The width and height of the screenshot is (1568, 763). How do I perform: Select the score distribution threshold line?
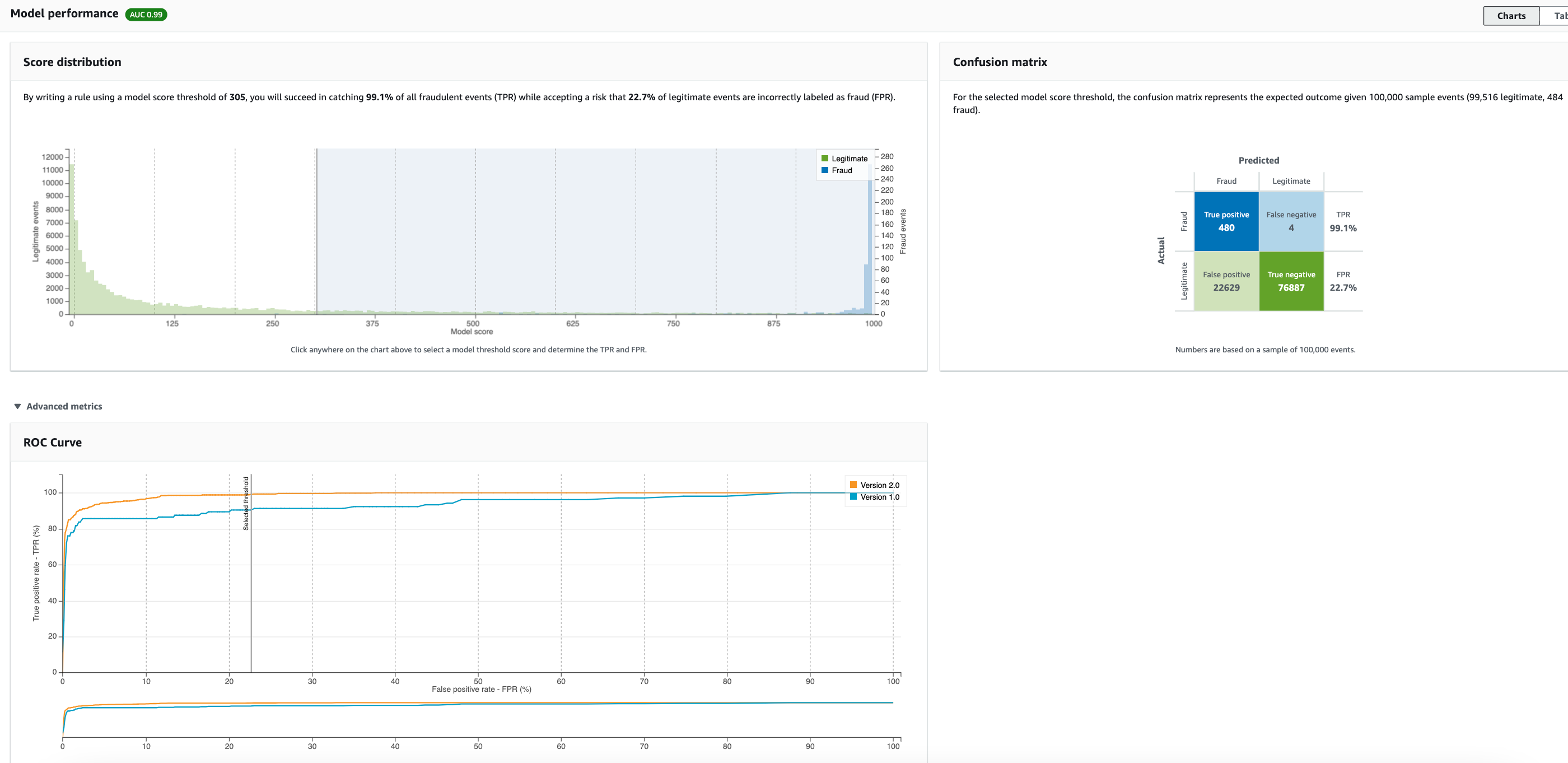(x=316, y=231)
